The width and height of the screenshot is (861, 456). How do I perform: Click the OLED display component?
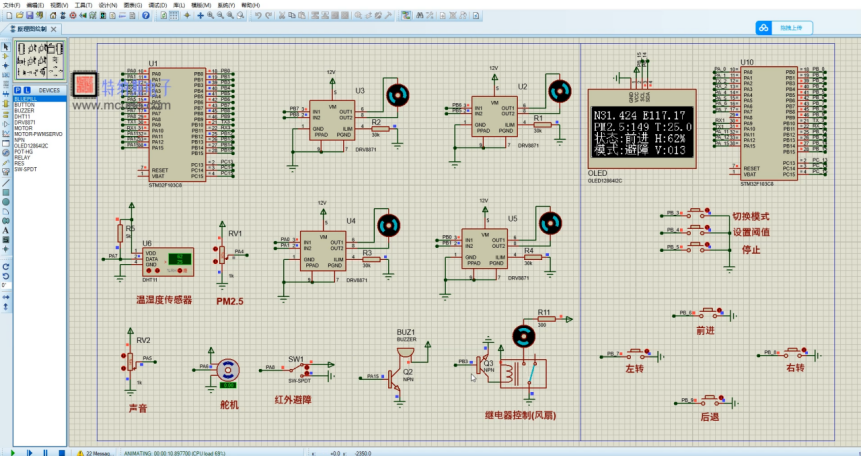[x=641, y=129]
